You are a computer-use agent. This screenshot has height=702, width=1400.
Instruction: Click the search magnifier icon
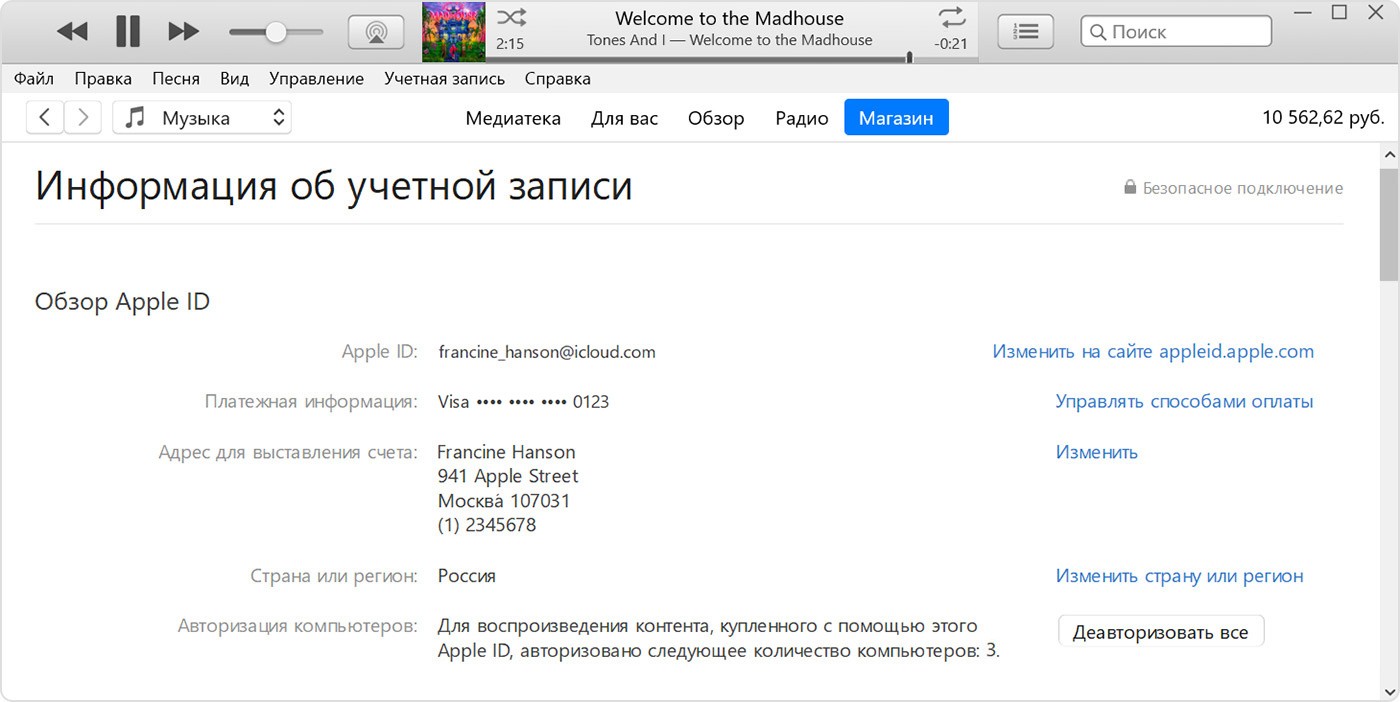pos(1098,32)
